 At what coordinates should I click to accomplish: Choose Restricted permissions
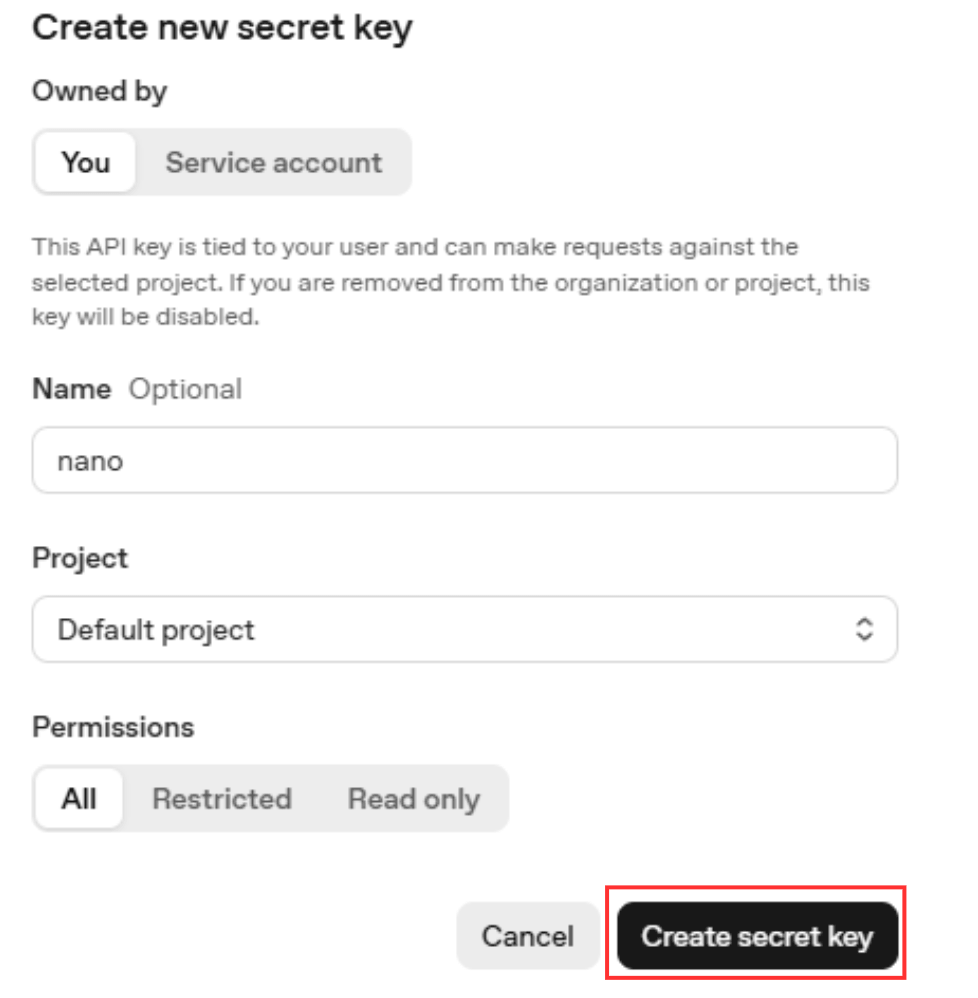tap(221, 799)
